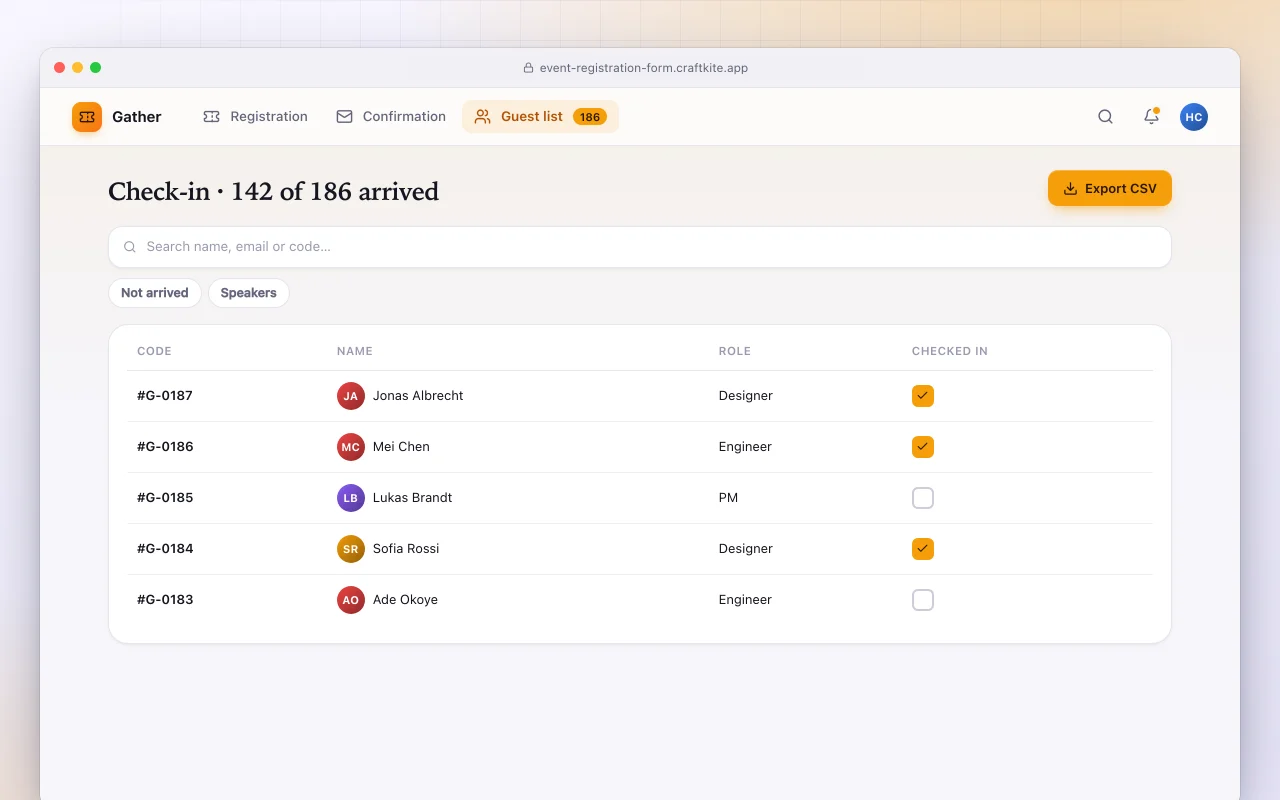Uncheck Jonas Albrecht's checked-in box
The width and height of the screenshot is (1280, 800).
click(x=923, y=396)
